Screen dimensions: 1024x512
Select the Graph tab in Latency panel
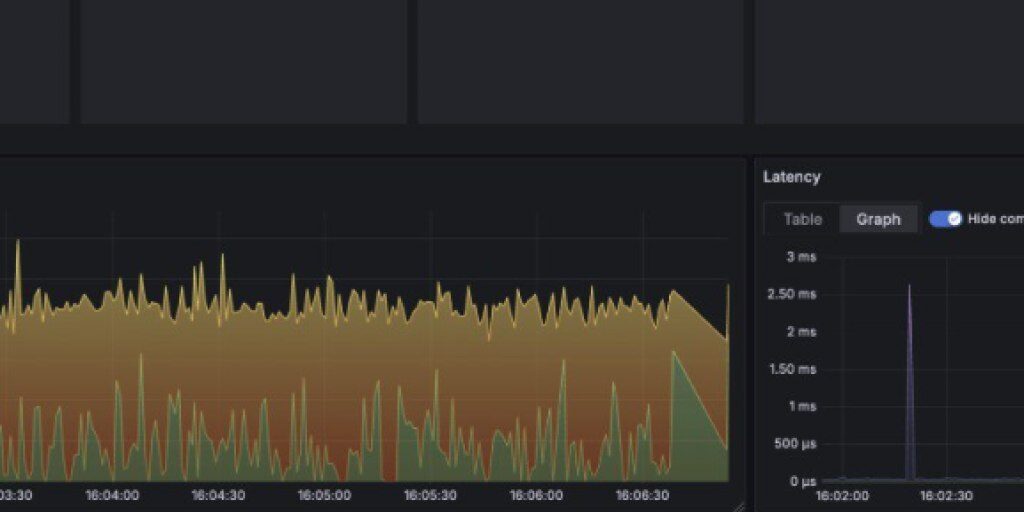[878, 219]
